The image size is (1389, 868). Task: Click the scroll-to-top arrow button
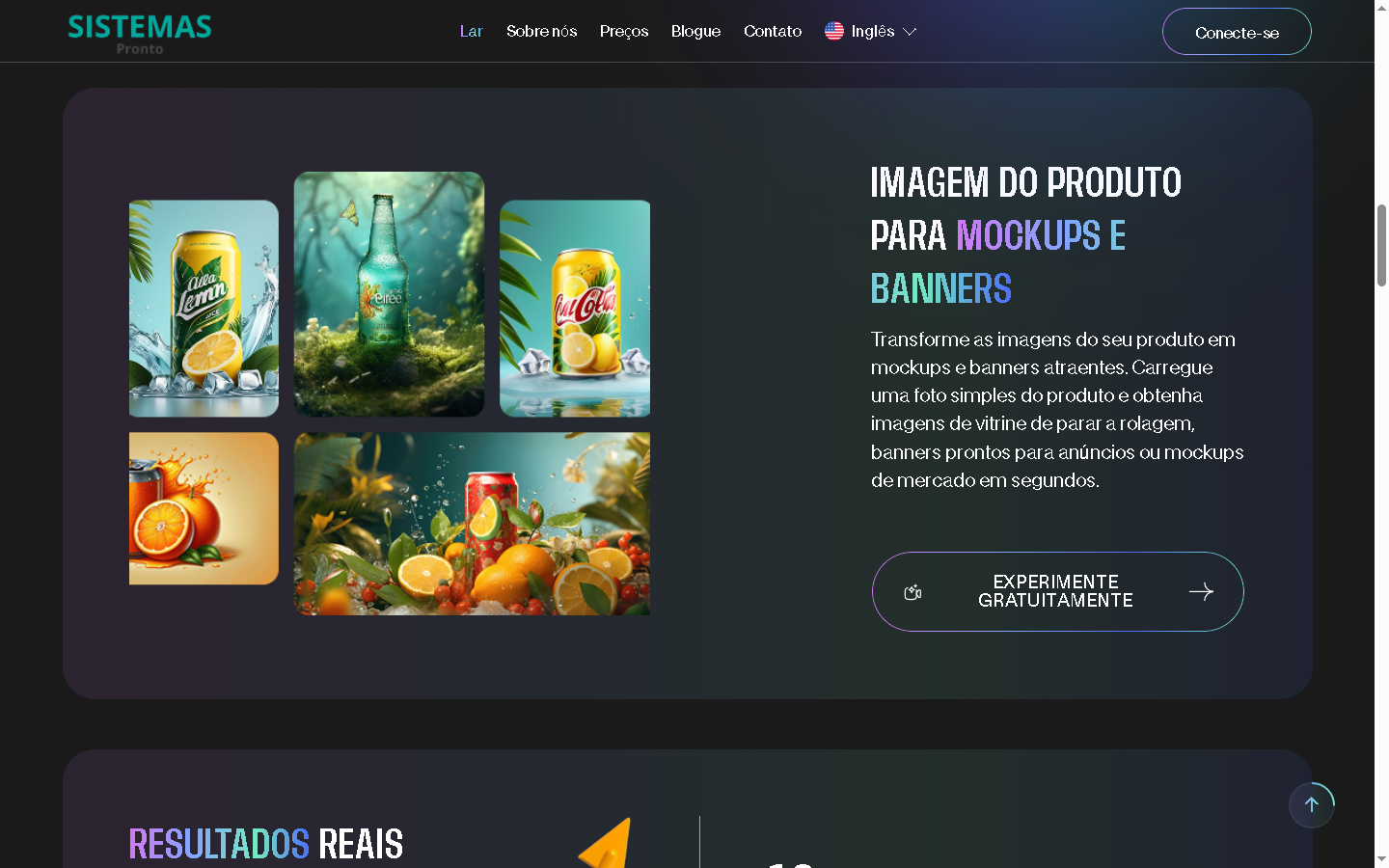(x=1311, y=804)
